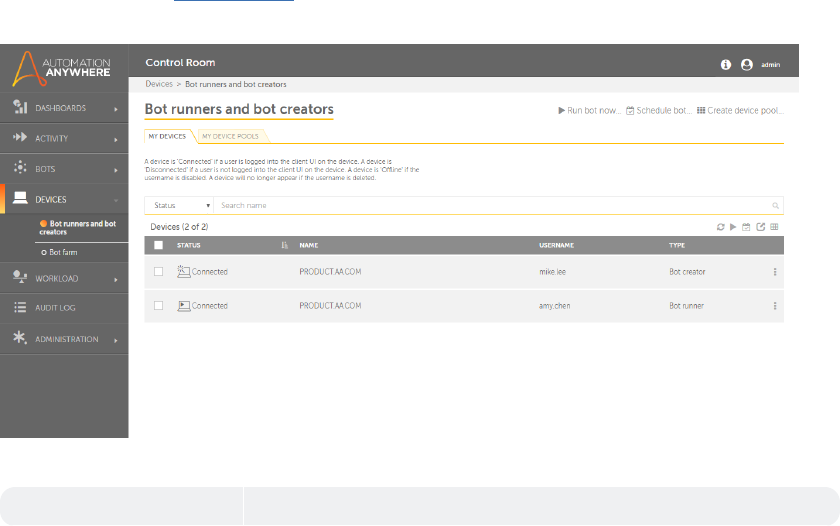Open the actions menu for mike.lee row
The width and height of the screenshot is (840, 526).
click(775, 272)
